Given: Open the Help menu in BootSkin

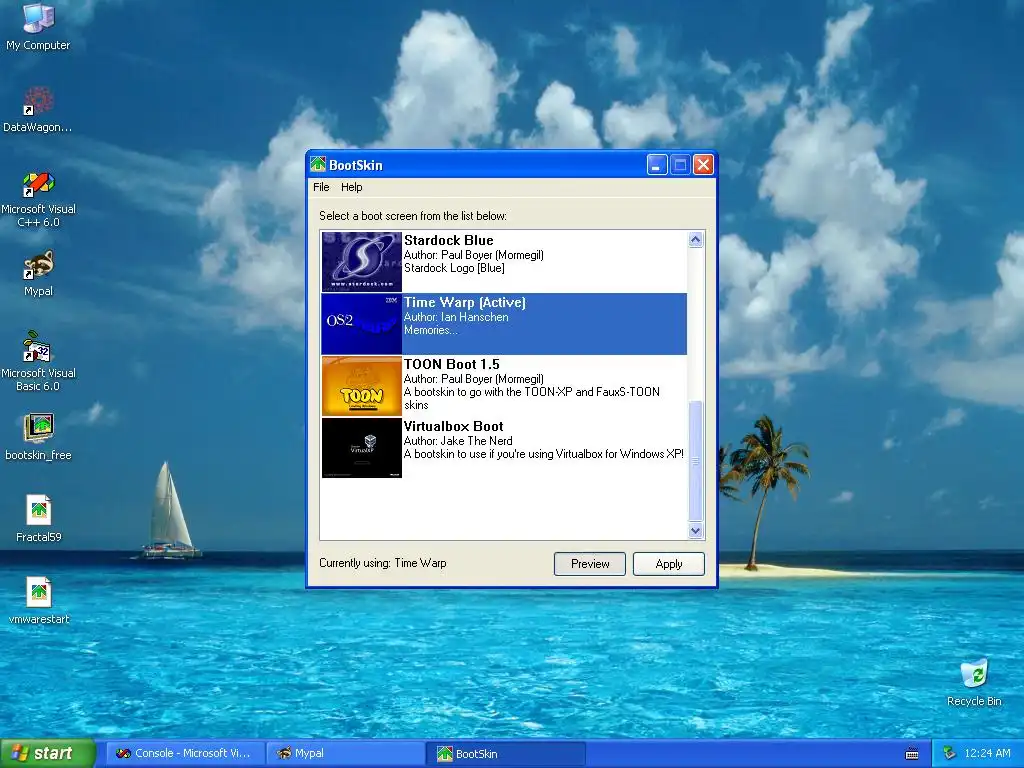Looking at the screenshot, I should (351, 187).
